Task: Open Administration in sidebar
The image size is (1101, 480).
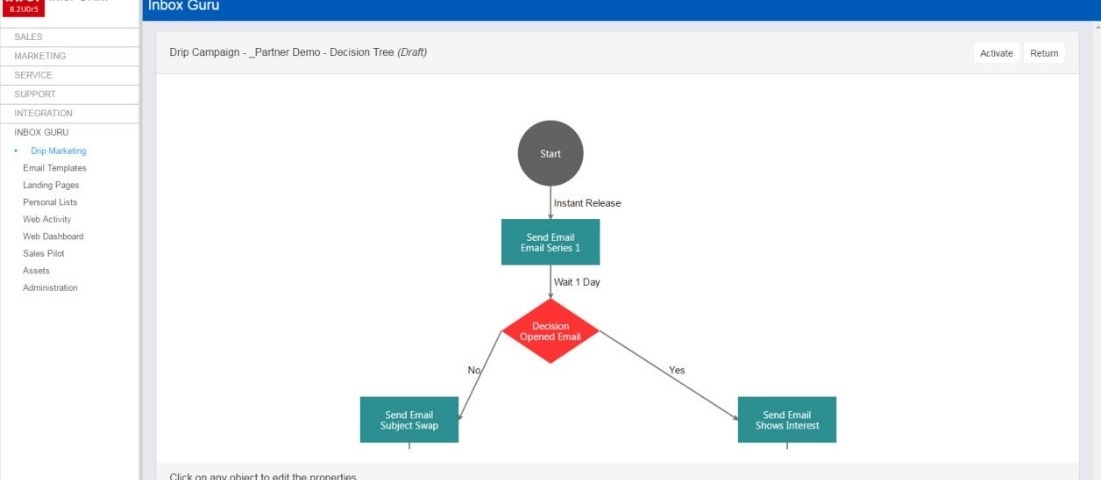Action: pyautogui.click(x=51, y=288)
